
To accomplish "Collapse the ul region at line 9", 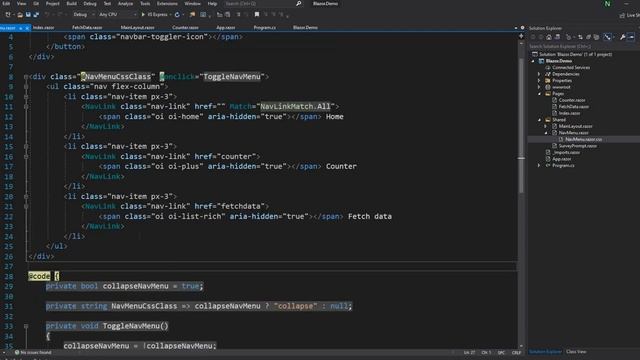I will pos(26,87).
